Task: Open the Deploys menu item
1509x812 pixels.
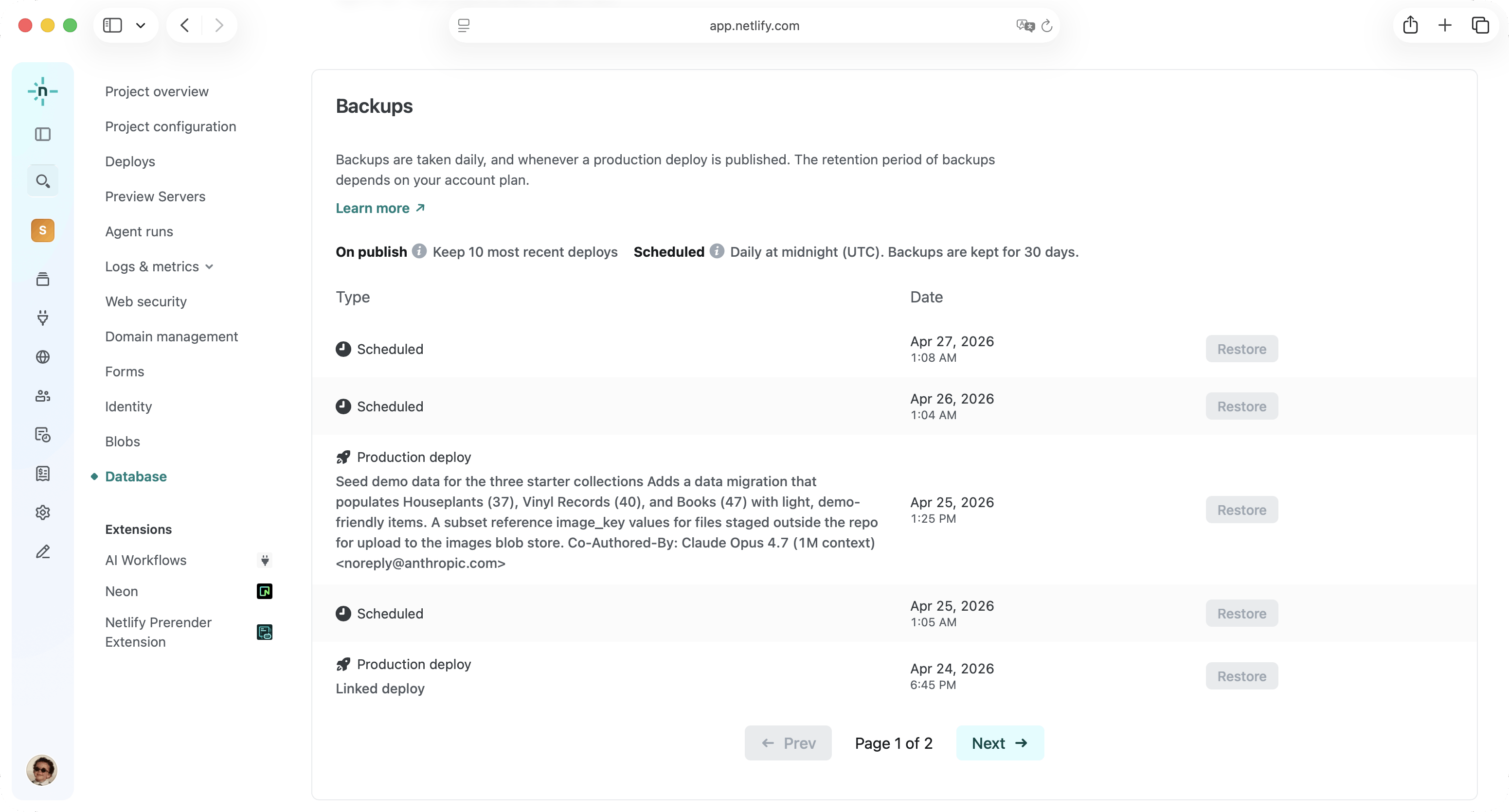Action: coord(130,161)
